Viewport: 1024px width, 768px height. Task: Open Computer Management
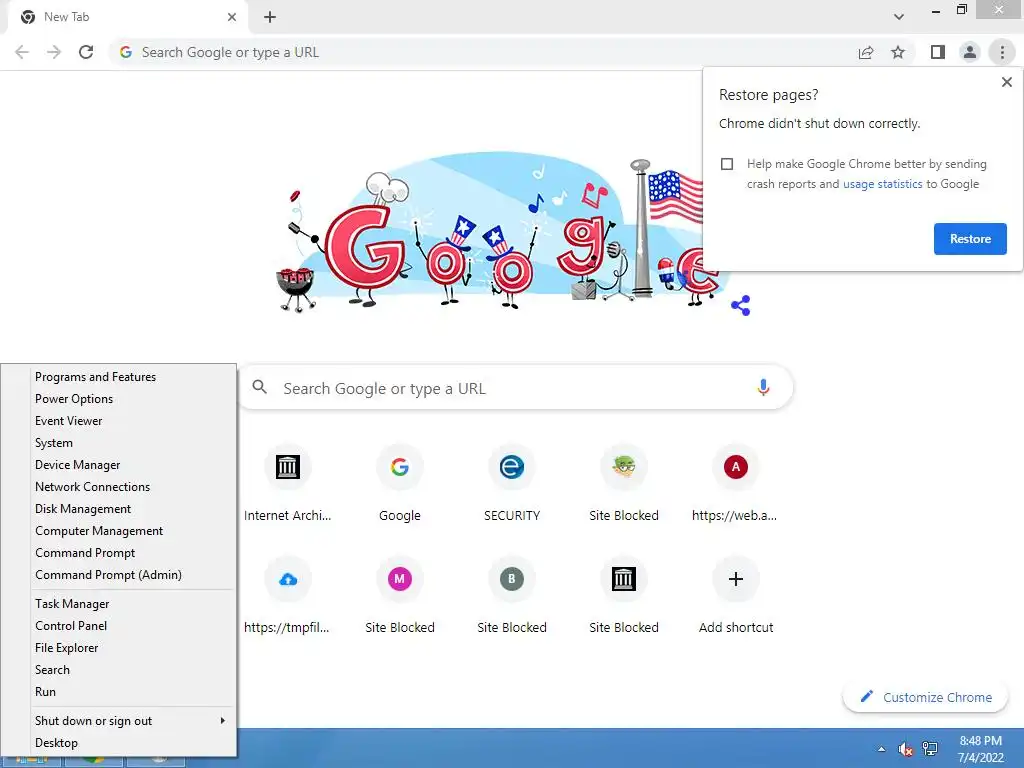118,531
